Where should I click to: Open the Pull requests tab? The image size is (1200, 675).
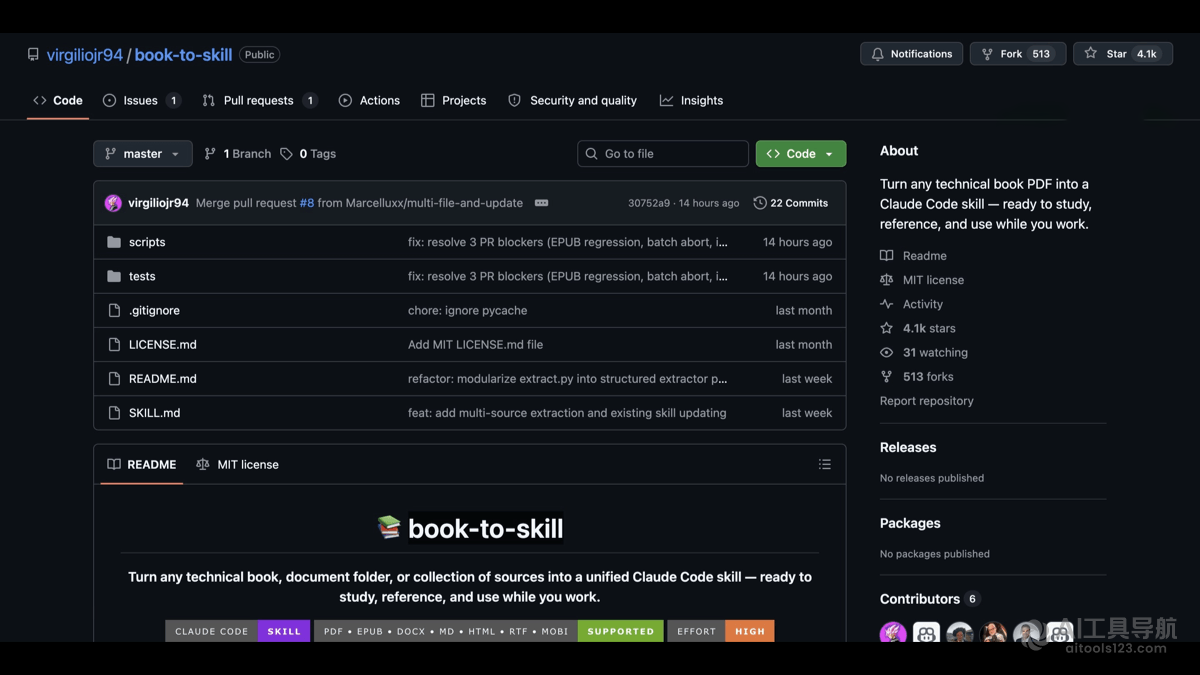(x=259, y=100)
